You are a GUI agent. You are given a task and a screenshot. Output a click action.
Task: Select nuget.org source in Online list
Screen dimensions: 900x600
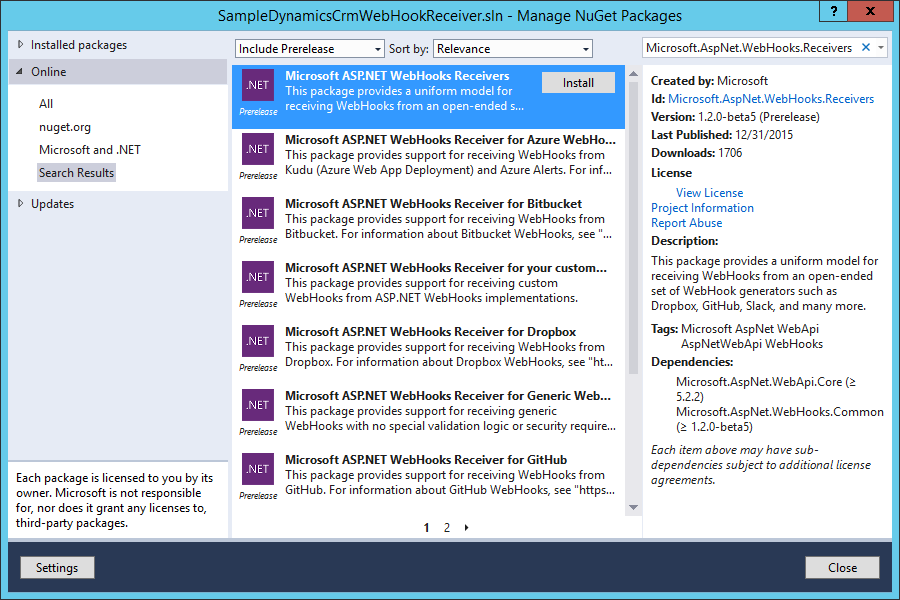pyautogui.click(x=65, y=127)
